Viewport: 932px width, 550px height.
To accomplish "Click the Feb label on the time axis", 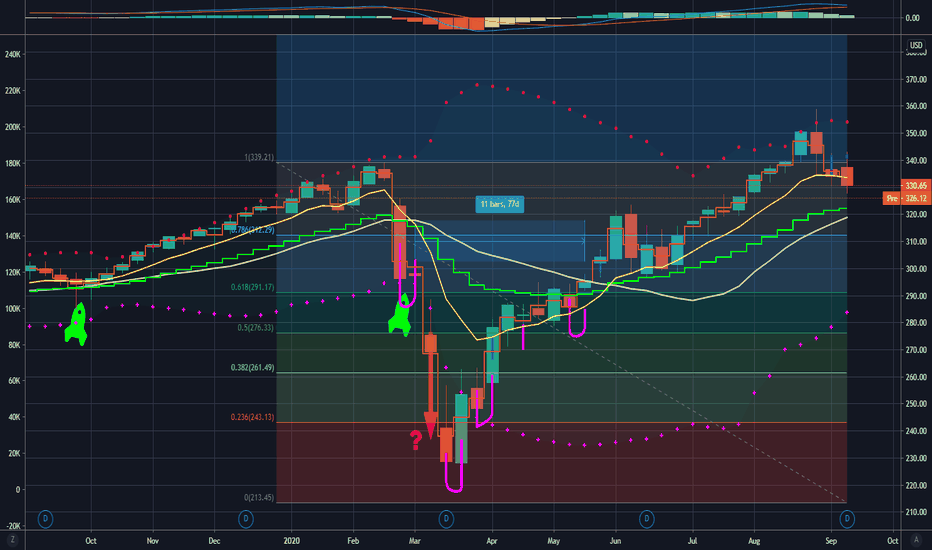I will coord(353,540).
